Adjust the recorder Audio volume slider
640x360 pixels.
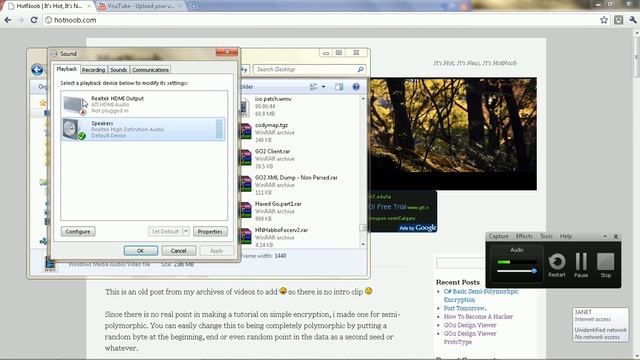coord(533,271)
